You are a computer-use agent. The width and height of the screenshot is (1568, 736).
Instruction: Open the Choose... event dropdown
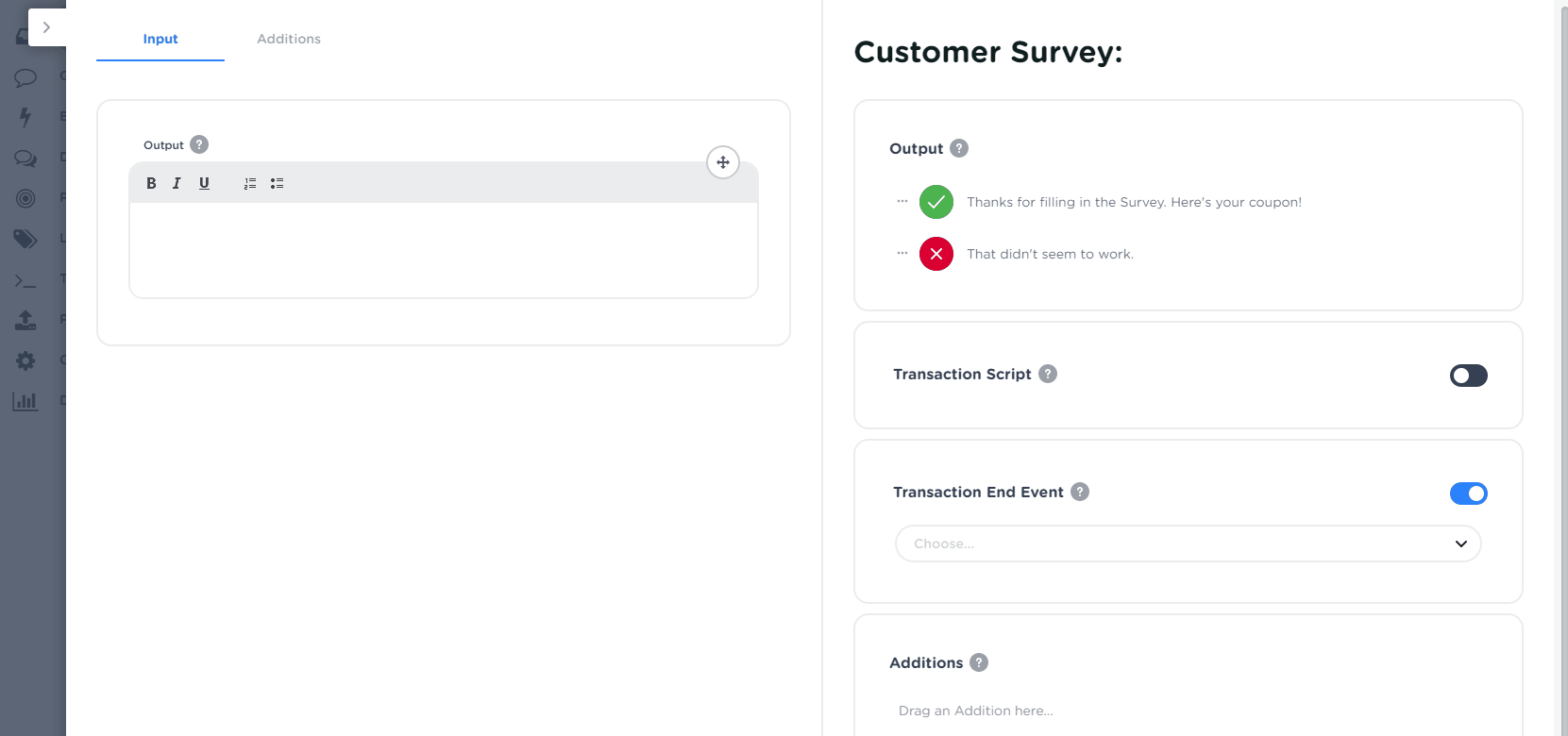tap(1188, 544)
